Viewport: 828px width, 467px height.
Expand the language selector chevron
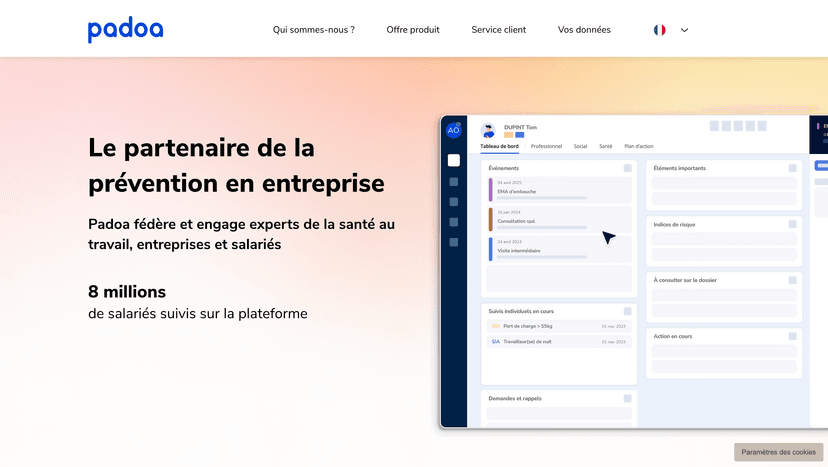point(685,30)
